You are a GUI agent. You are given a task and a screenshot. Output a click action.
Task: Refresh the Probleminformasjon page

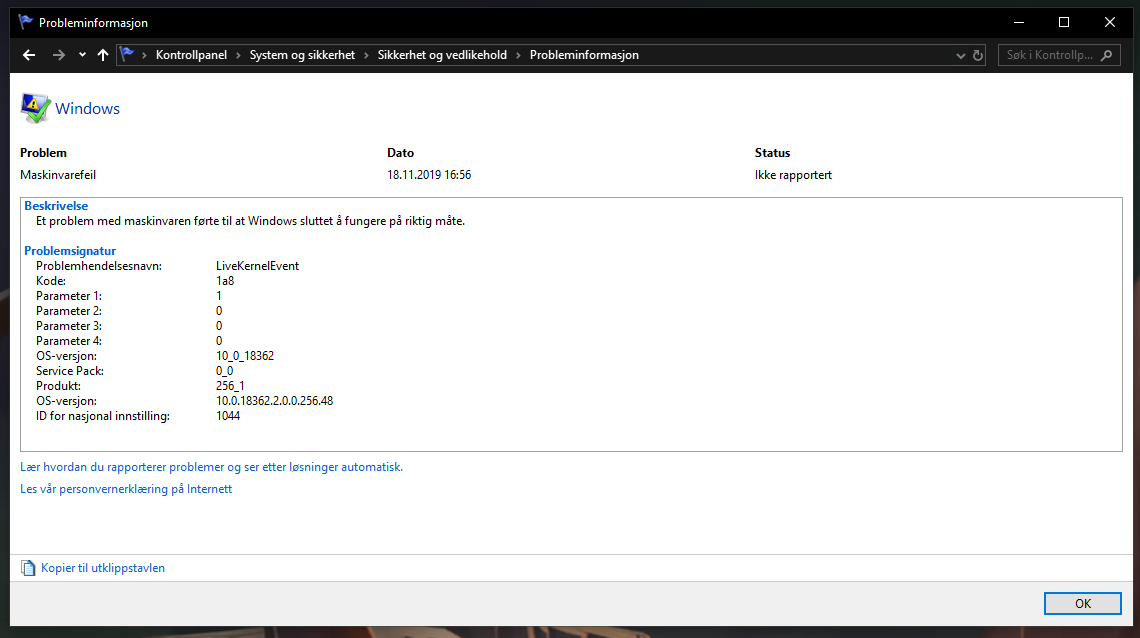(x=978, y=55)
